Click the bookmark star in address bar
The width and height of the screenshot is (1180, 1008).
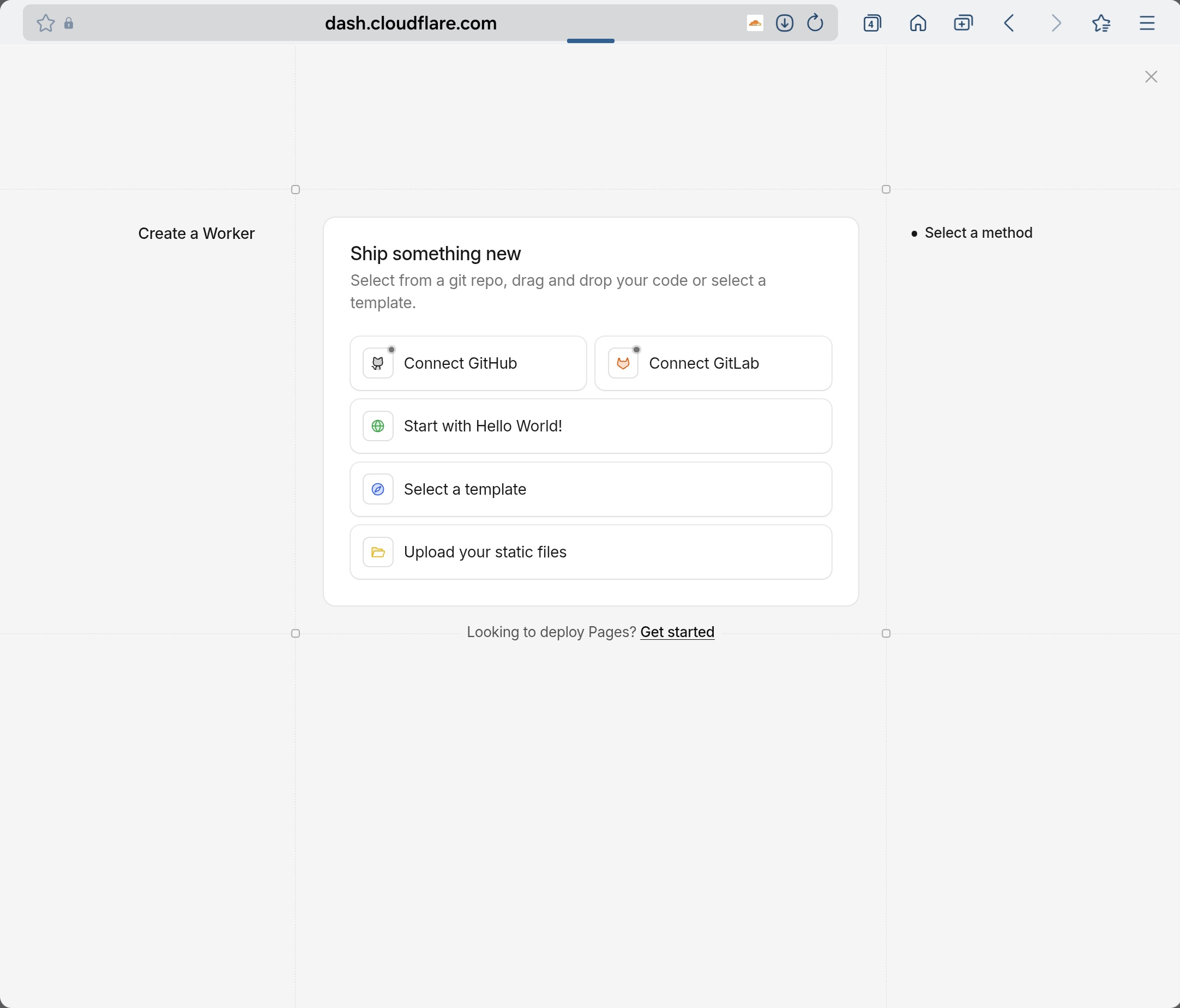point(46,23)
